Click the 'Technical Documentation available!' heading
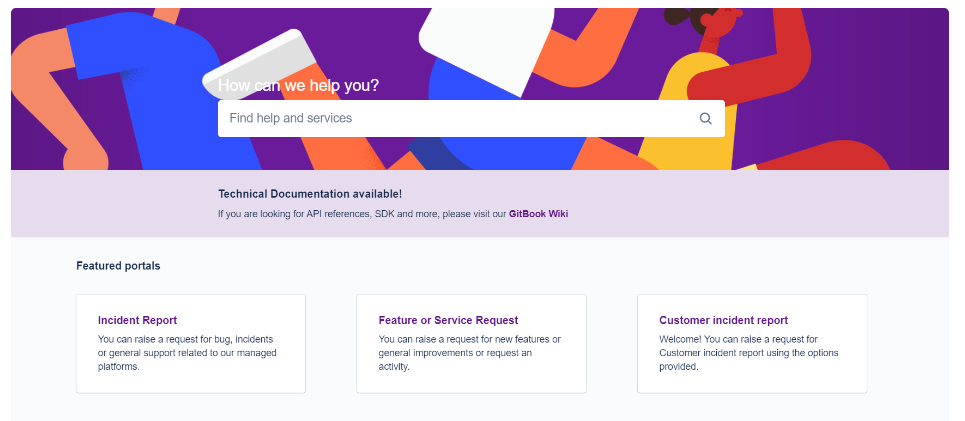This screenshot has width=965, height=421. [310, 194]
